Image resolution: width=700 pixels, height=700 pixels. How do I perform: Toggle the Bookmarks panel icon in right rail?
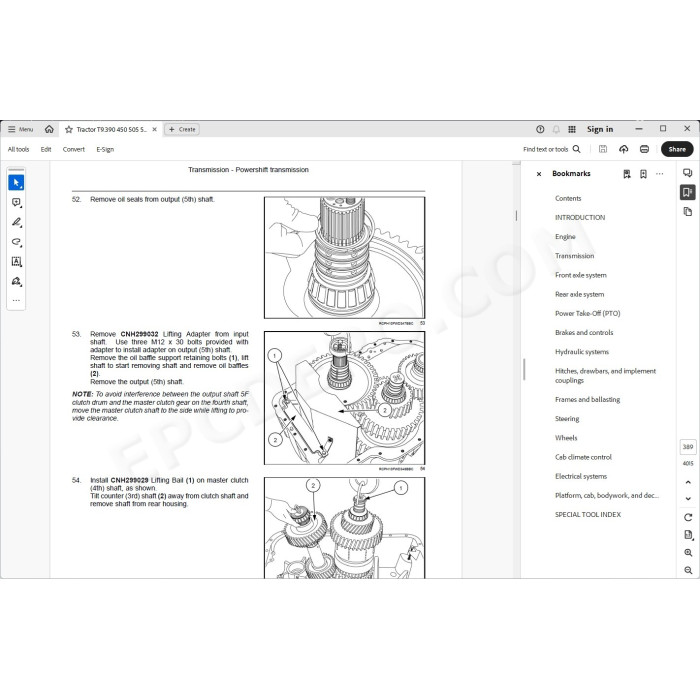(x=688, y=192)
